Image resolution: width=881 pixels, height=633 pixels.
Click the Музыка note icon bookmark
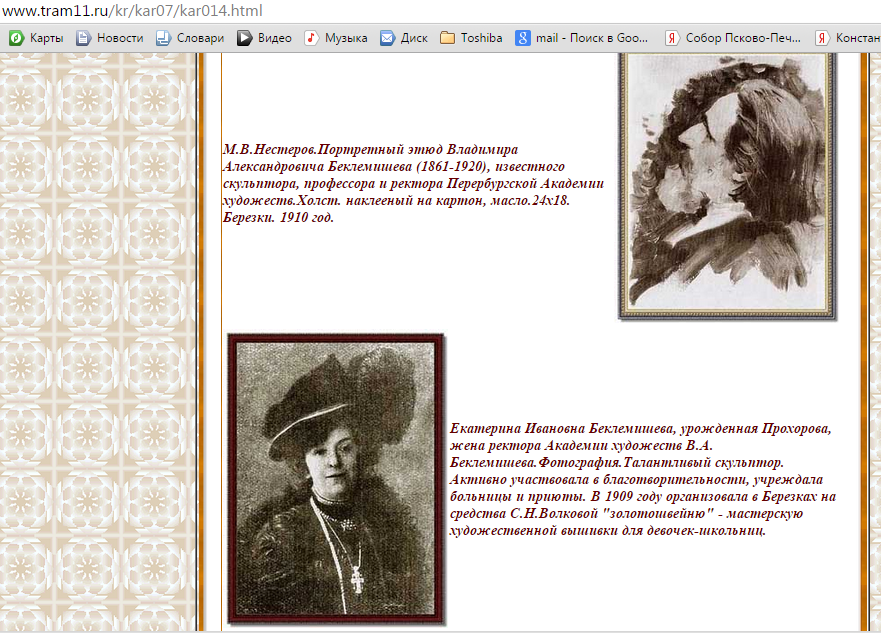[x=311, y=38]
